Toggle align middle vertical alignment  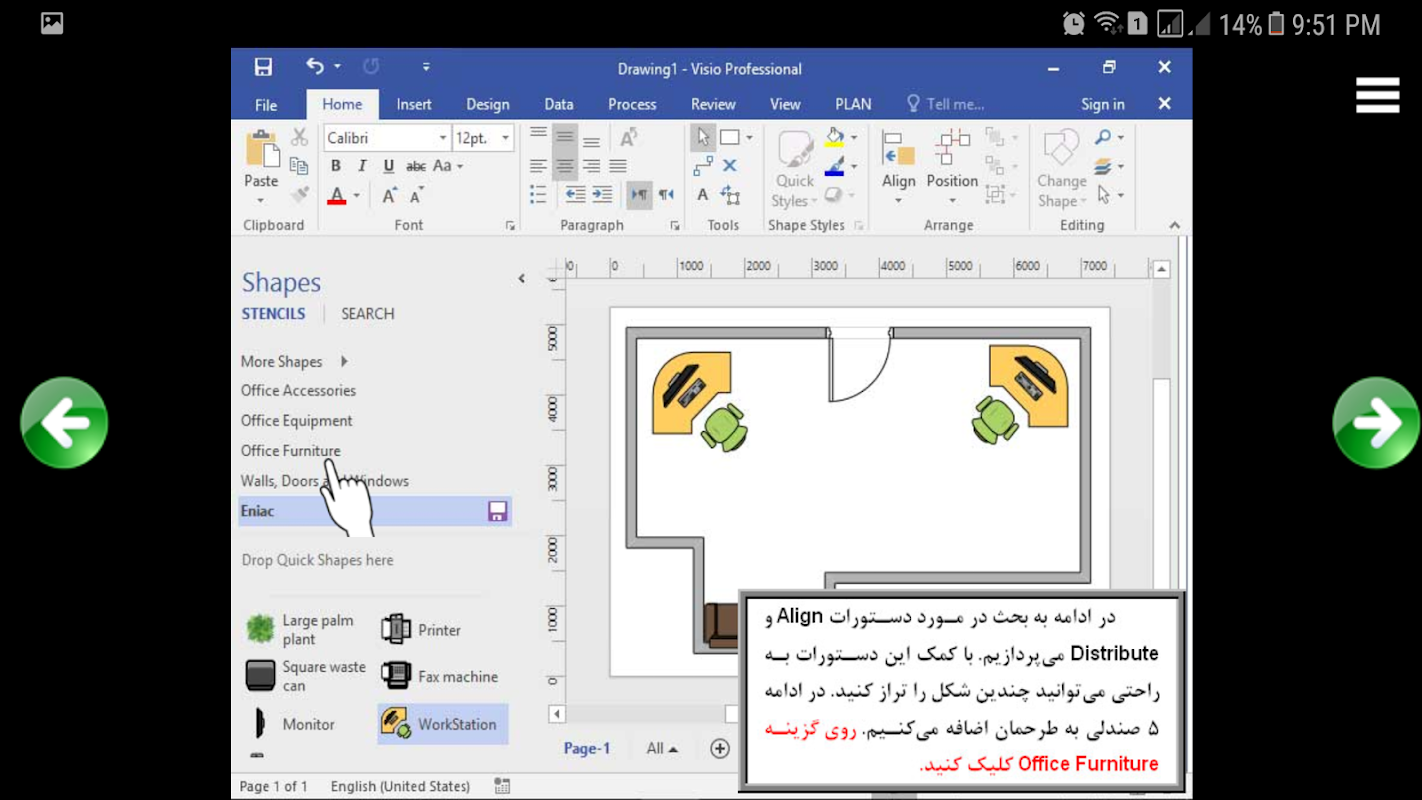565,137
